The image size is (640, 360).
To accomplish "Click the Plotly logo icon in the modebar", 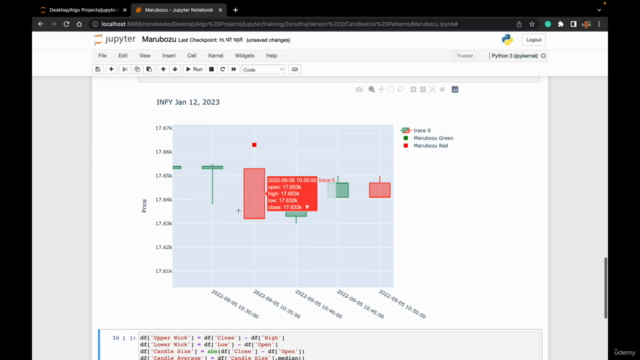I will pos(455,89).
